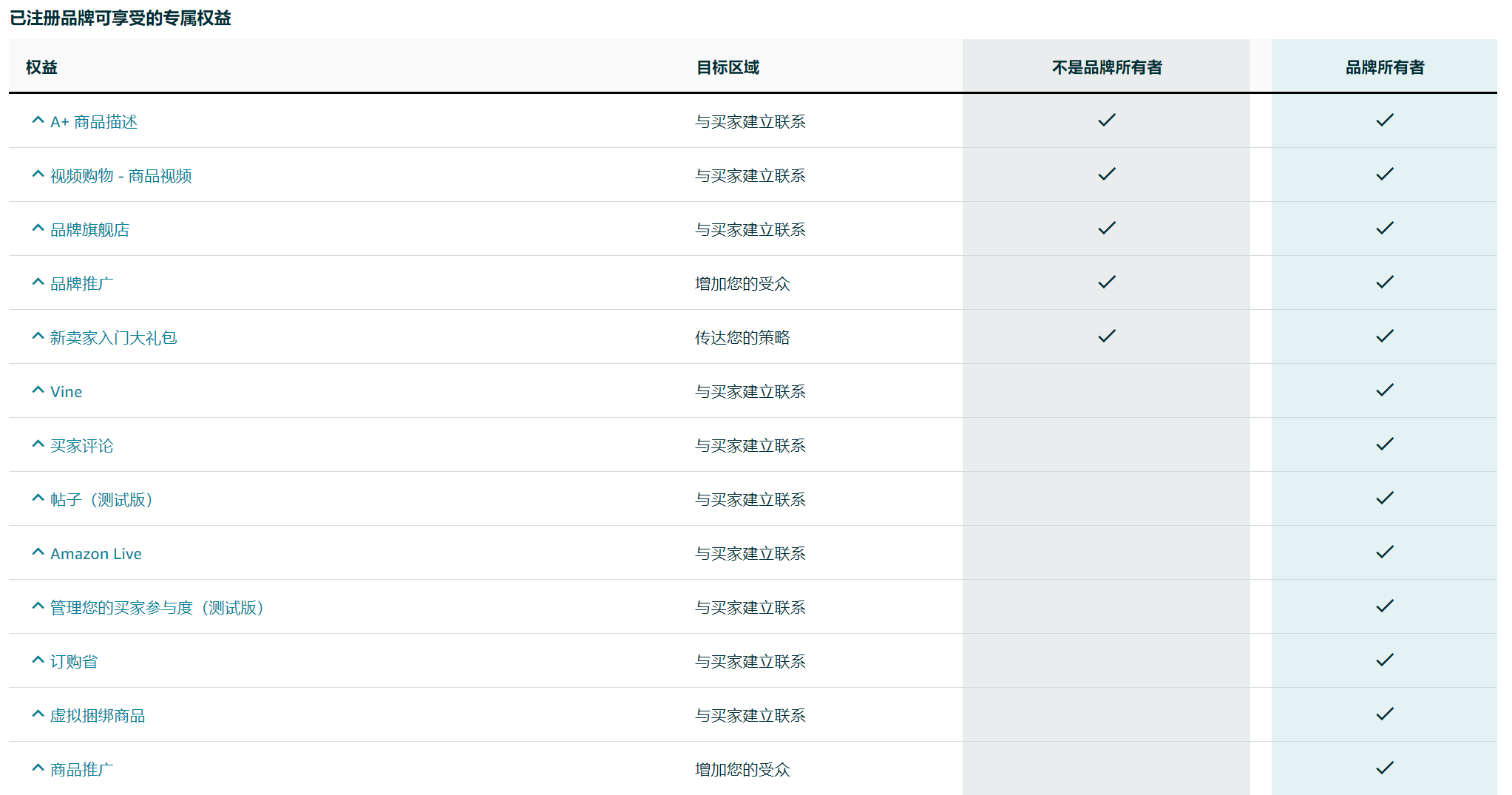1512x795 pixels.
Task: Click 商品推广 brand-owner checkmark
Action: pyautogui.click(x=1385, y=768)
